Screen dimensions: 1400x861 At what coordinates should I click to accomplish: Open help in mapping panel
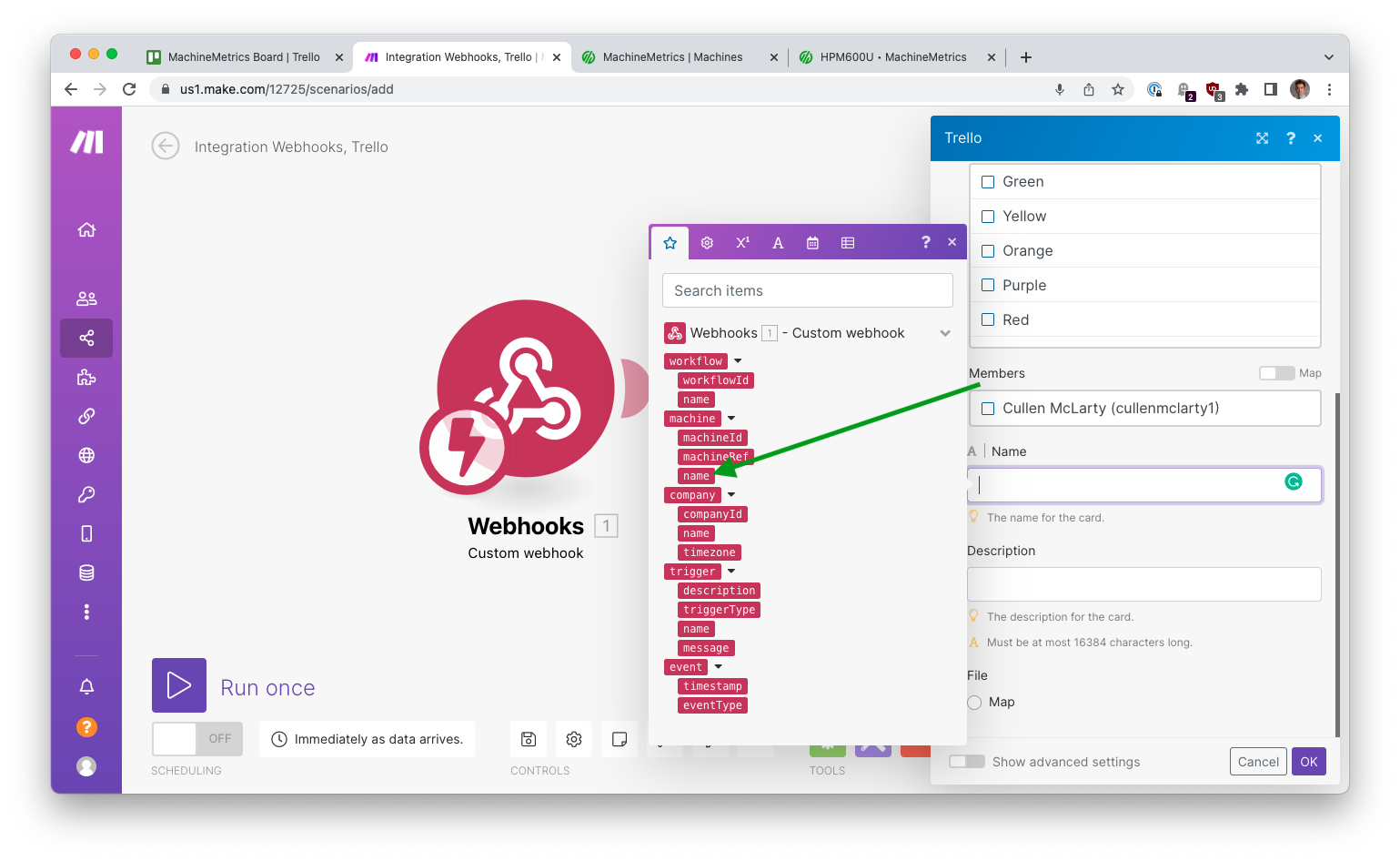click(926, 242)
